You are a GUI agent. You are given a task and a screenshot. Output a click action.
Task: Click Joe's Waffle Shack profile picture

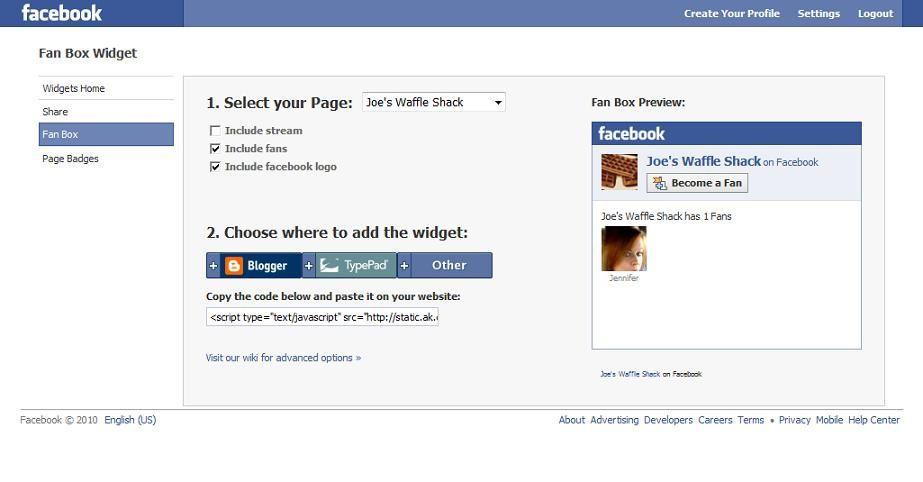pyautogui.click(x=619, y=171)
